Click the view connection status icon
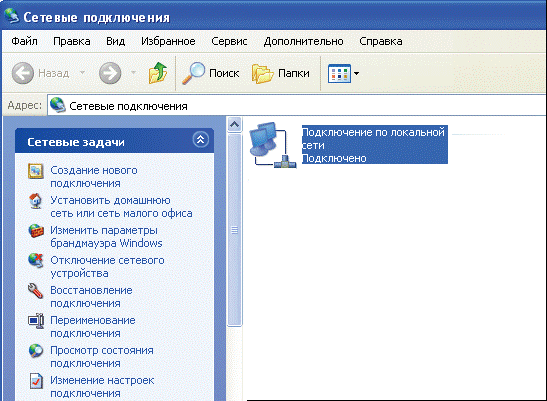 point(36,351)
